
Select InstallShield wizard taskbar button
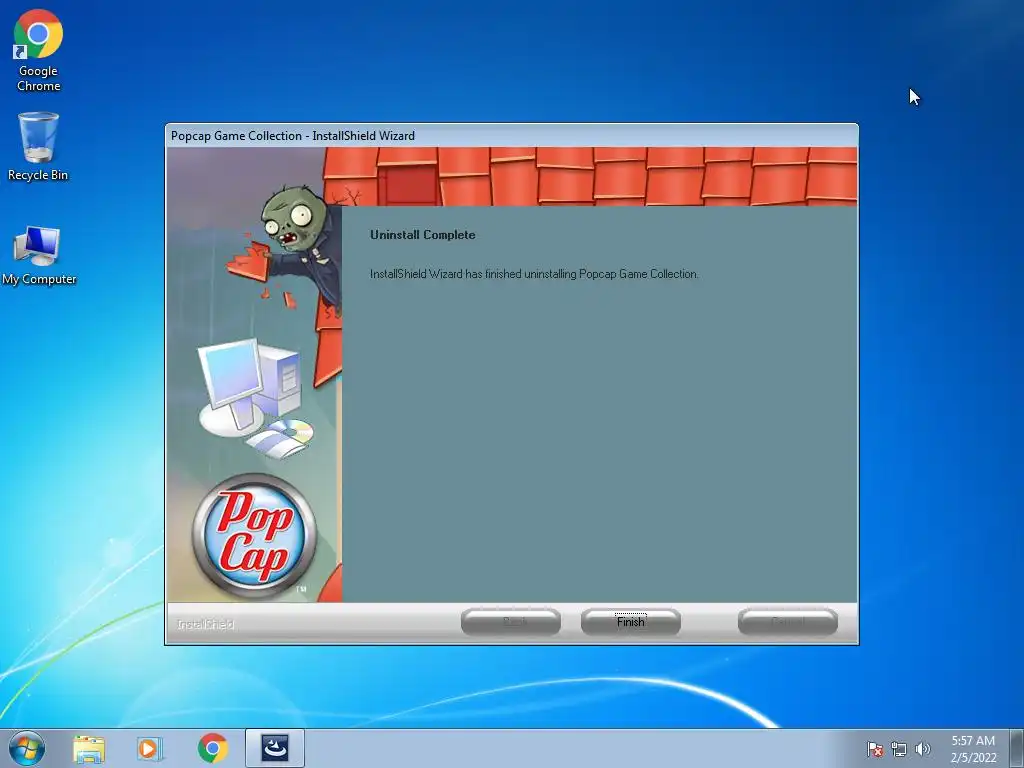point(275,748)
